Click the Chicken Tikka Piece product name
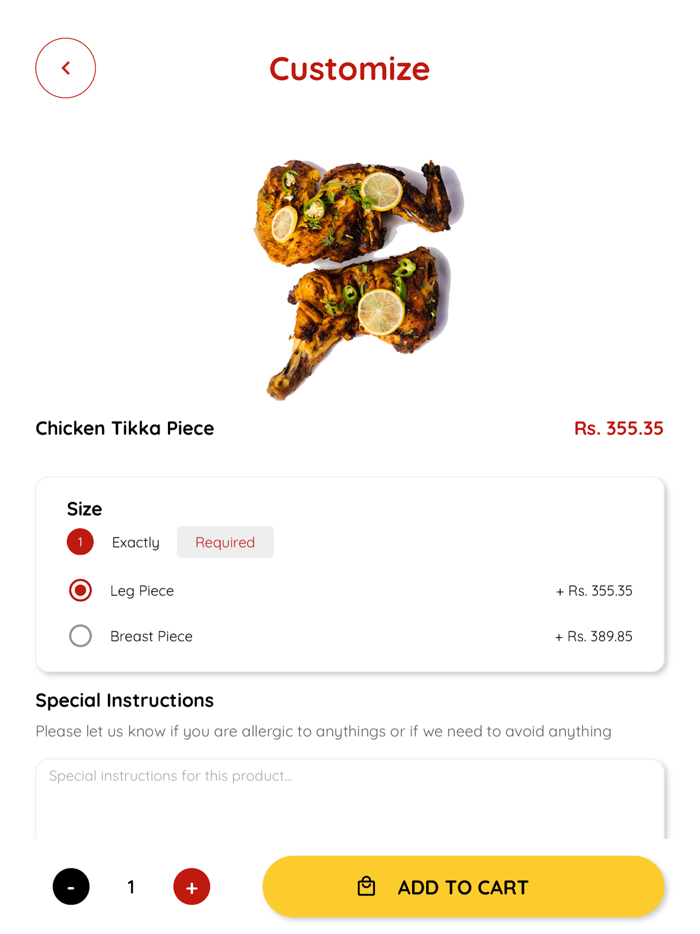The image size is (700, 934). point(124,428)
